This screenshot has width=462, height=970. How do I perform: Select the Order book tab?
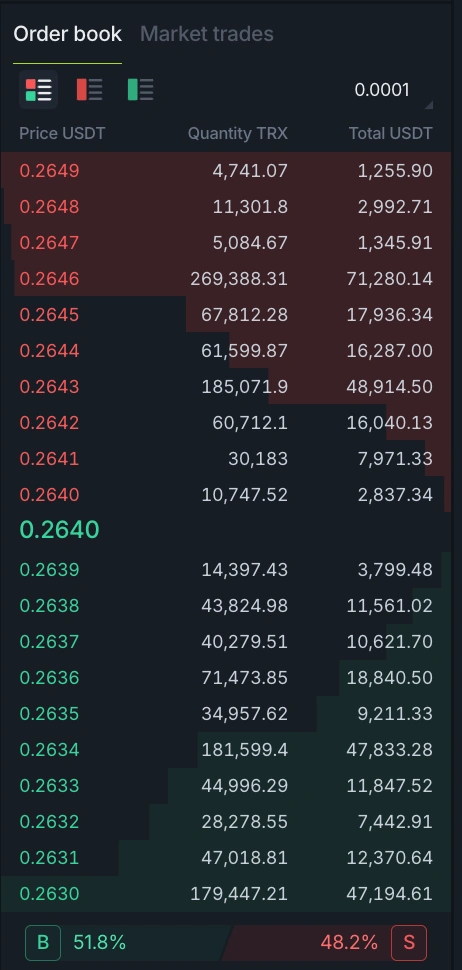(67, 33)
